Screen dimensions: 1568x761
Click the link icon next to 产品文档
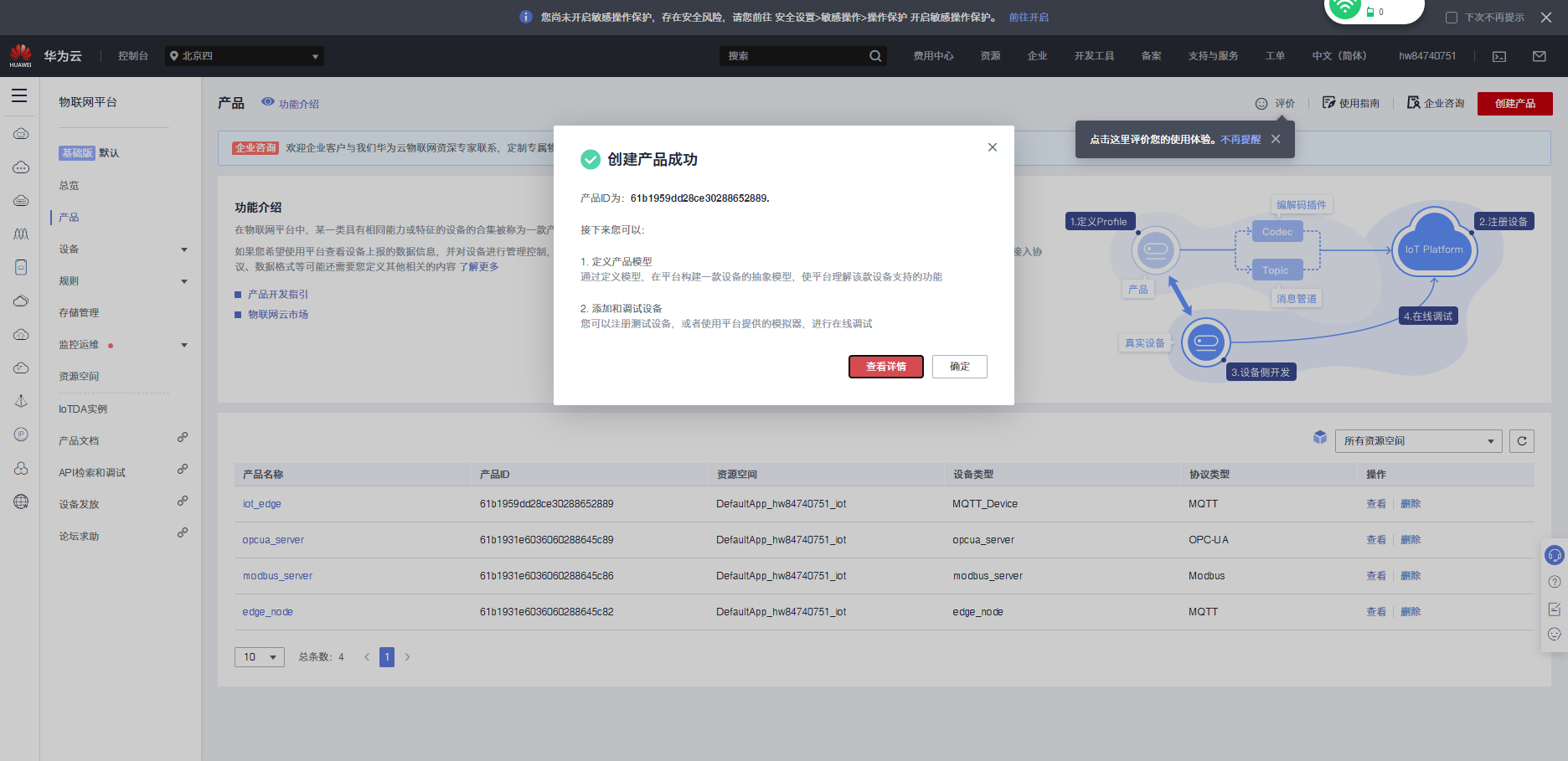click(183, 437)
